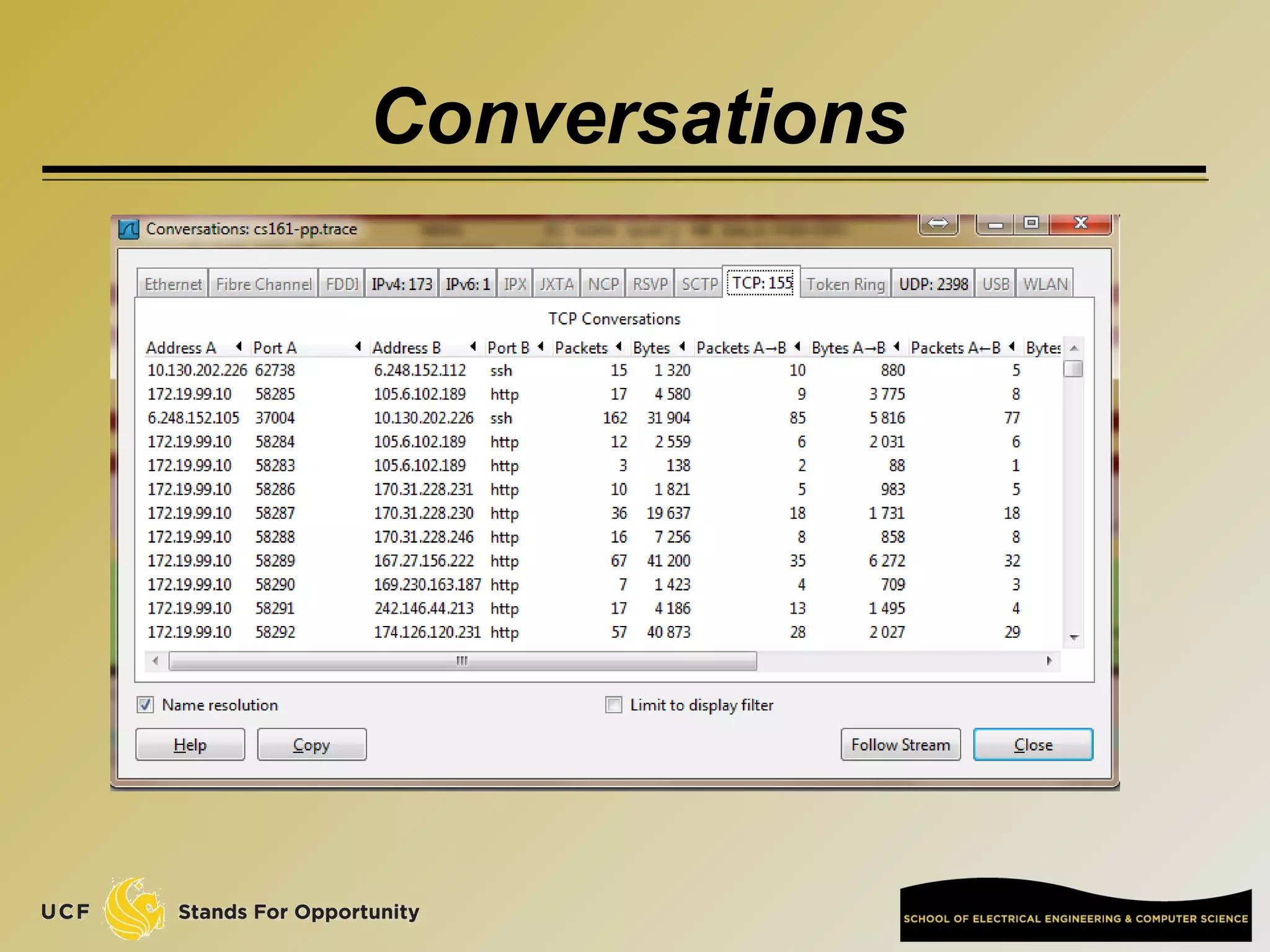The image size is (1270, 952).
Task: Switch to the Token Ring tab
Action: tap(845, 284)
